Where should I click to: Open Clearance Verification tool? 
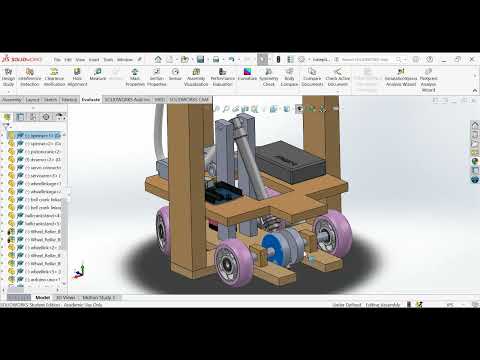pyautogui.click(x=54, y=77)
